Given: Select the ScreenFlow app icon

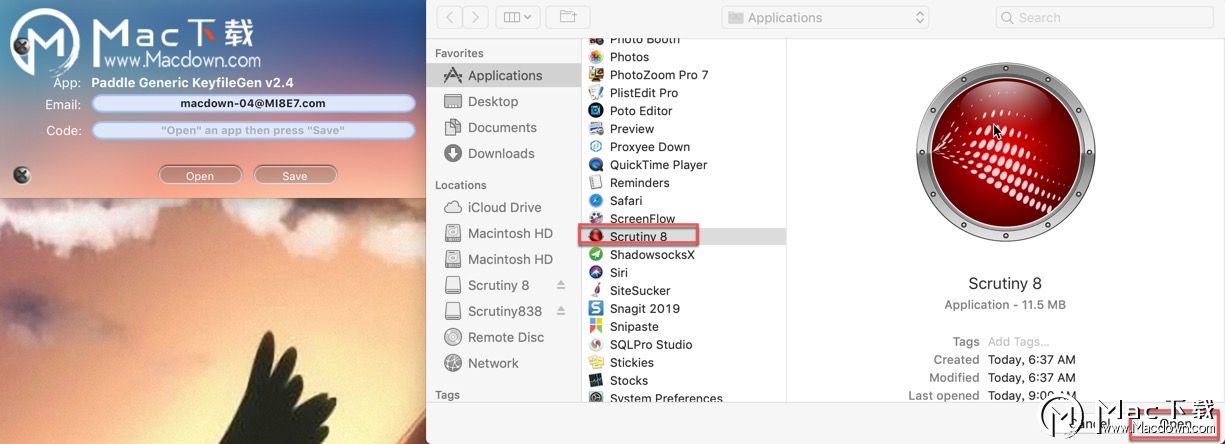Looking at the screenshot, I should click(596, 219).
